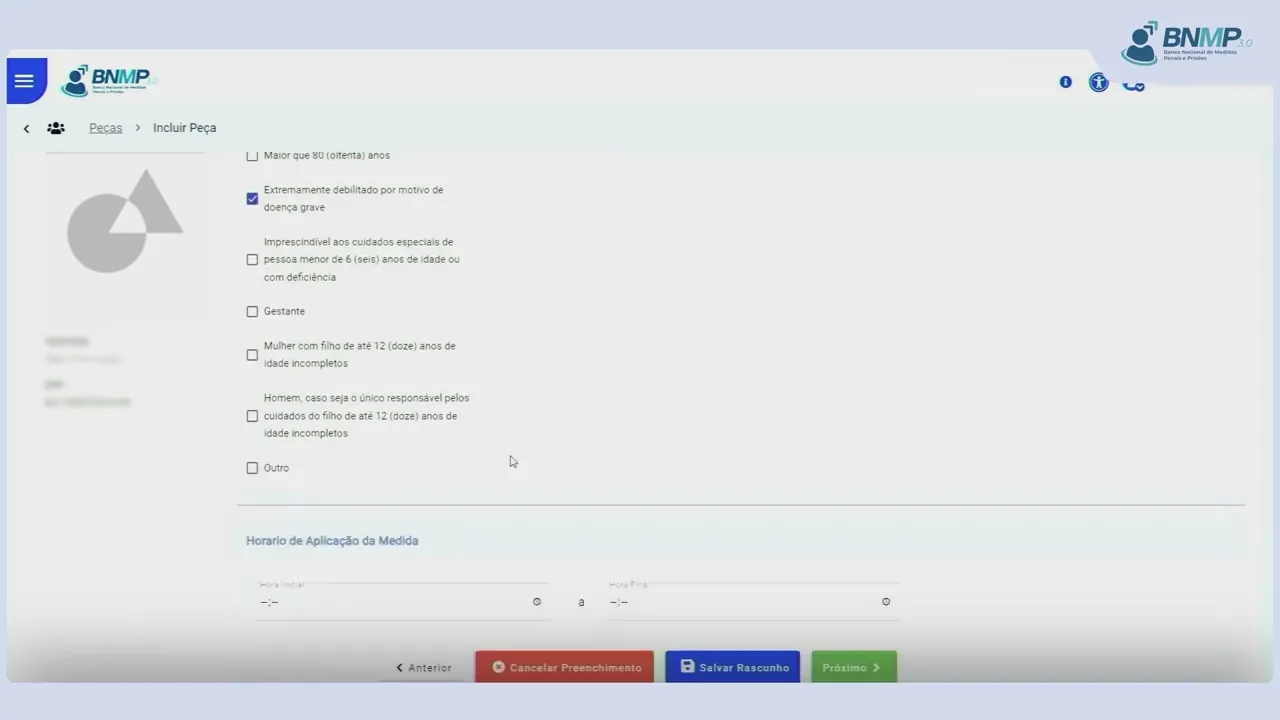
Task: Open the accessibility options icon
Action: [x=1099, y=83]
